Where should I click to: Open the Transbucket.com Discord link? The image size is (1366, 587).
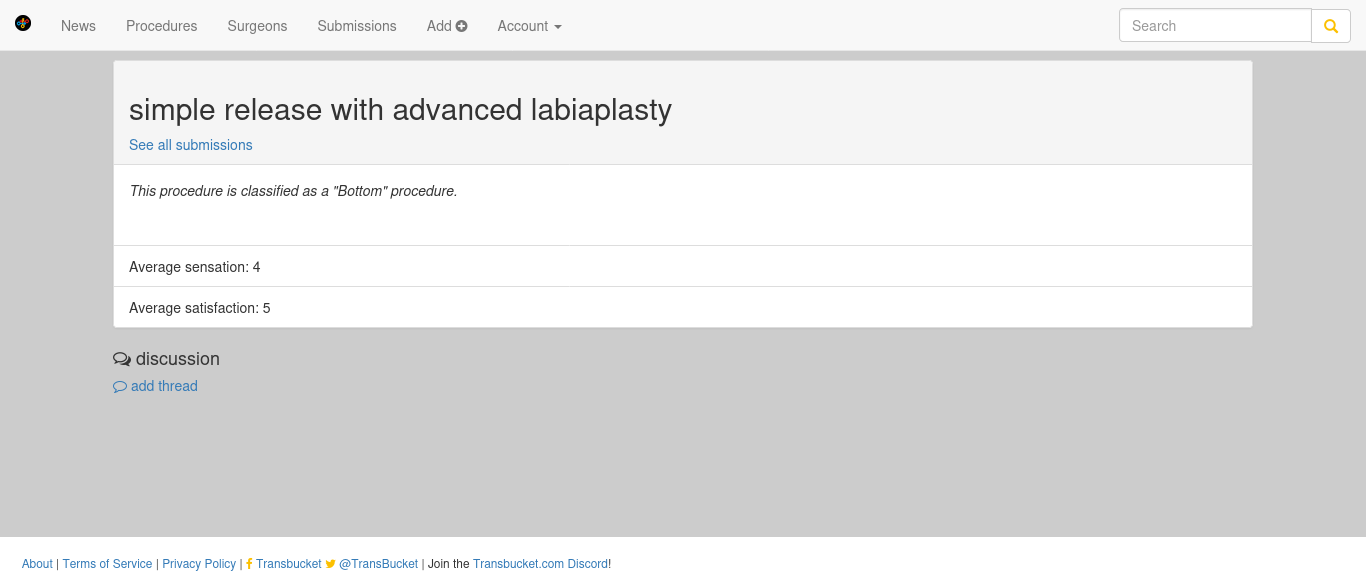click(540, 564)
